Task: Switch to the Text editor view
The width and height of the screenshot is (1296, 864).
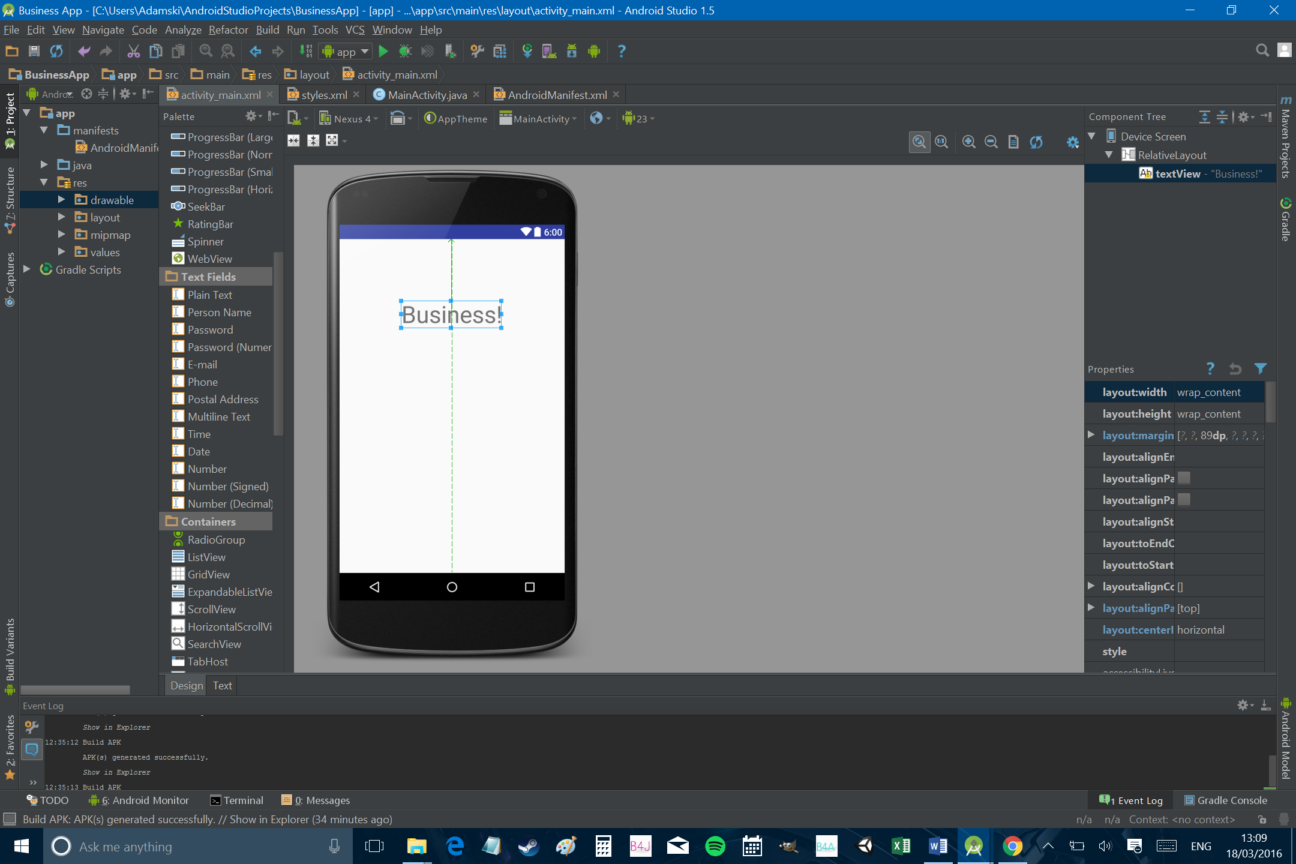Action: [x=222, y=685]
